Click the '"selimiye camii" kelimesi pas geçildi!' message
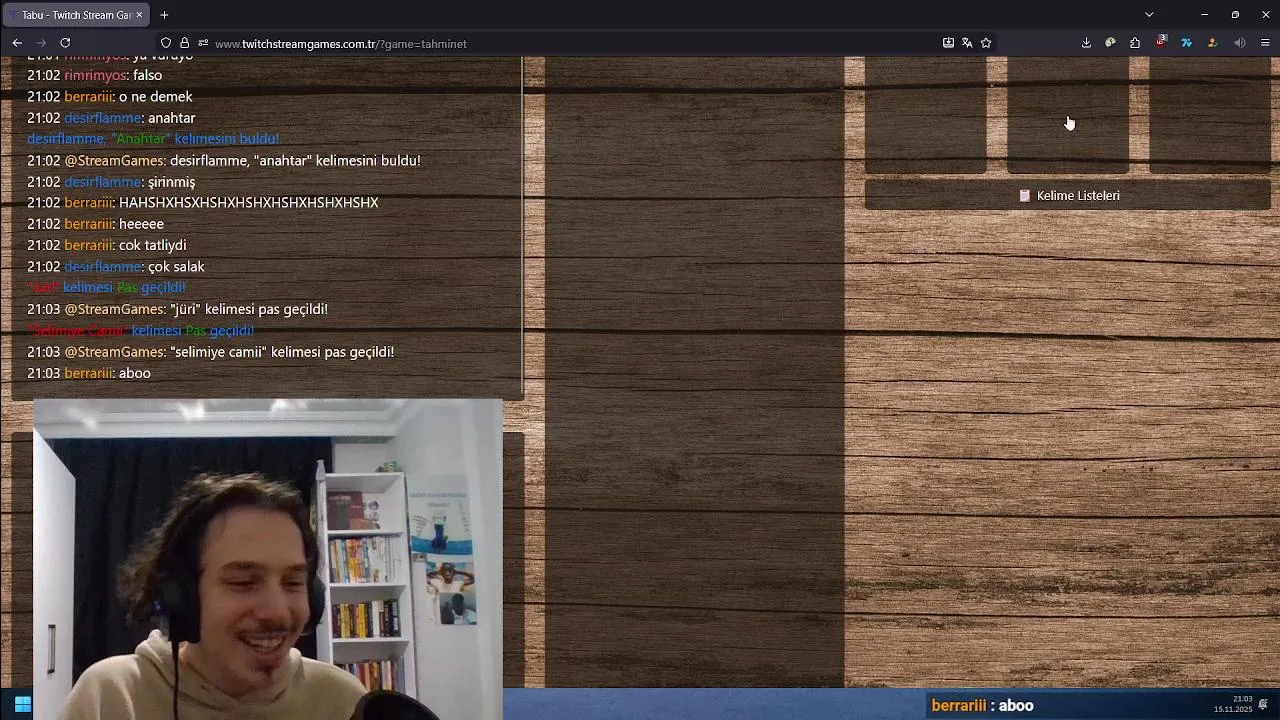The width and height of the screenshot is (1280, 720). (282, 352)
